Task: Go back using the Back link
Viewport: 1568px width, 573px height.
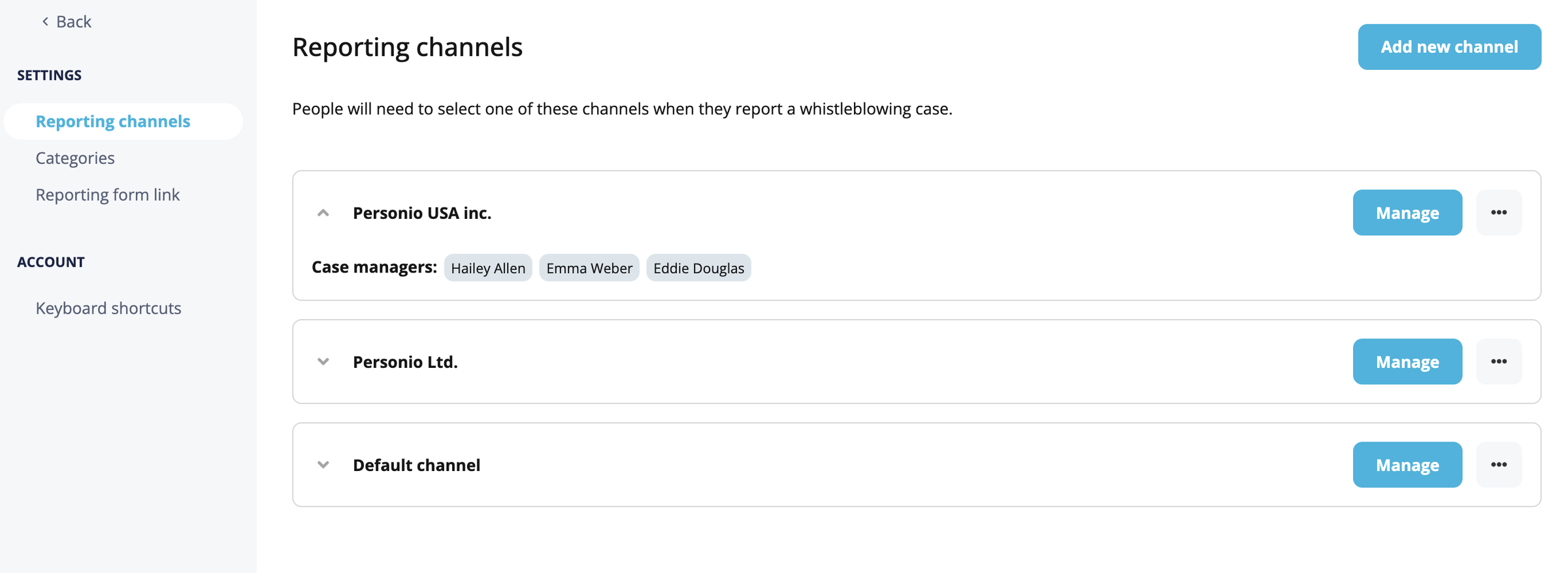Action: point(66,22)
